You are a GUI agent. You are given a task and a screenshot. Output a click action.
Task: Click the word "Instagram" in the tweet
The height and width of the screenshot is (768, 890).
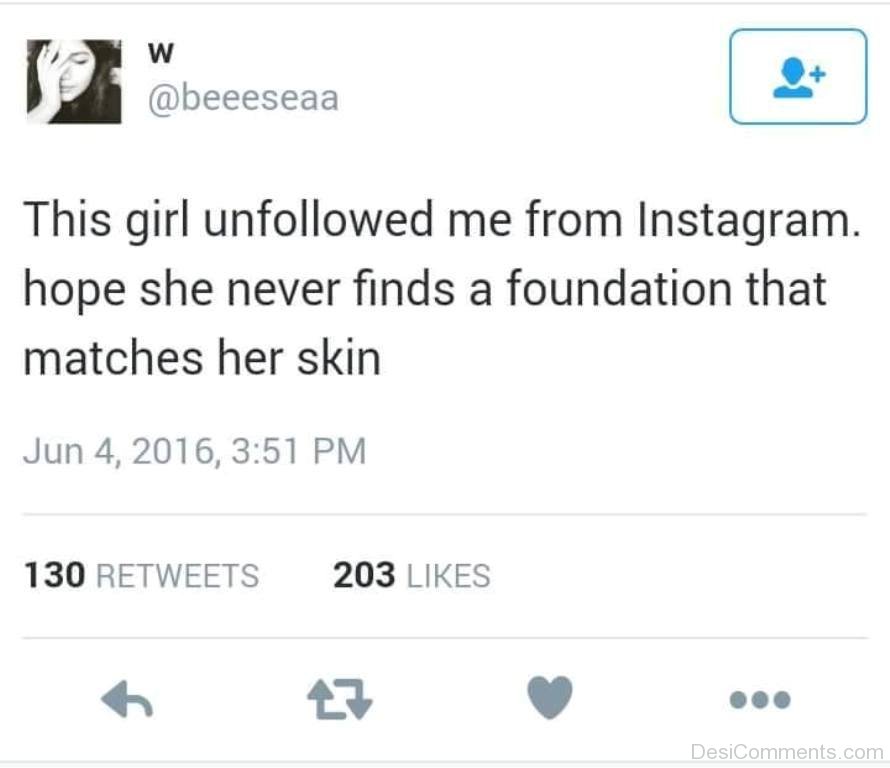[x=746, y=220]
